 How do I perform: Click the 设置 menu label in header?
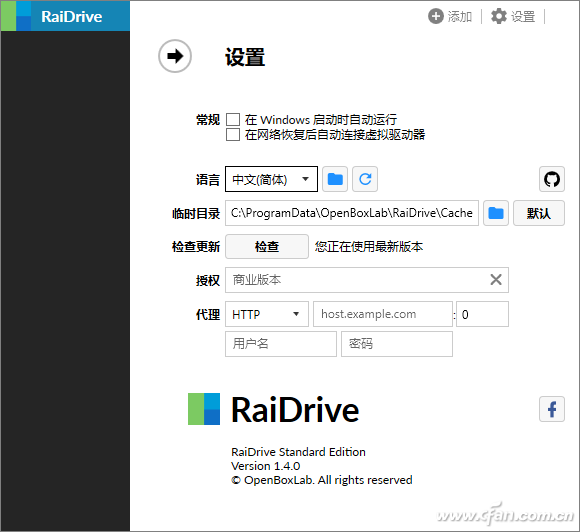pyautogui.click(x=523, y=17)
